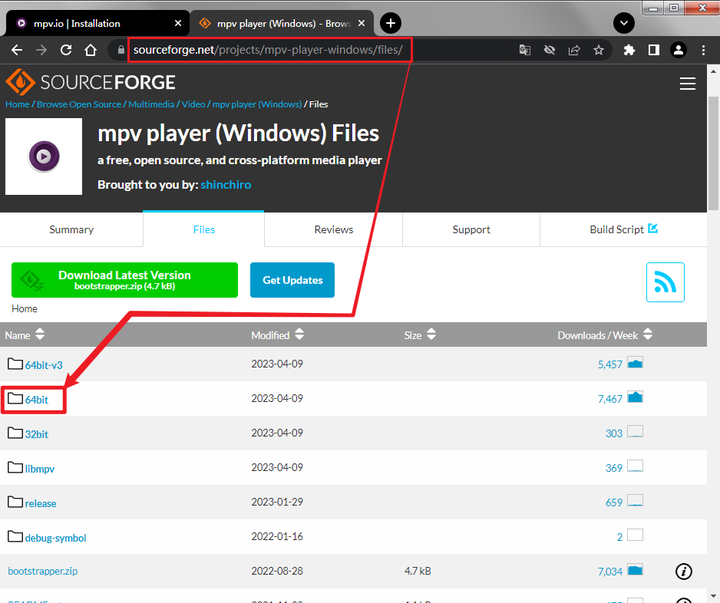
Task: Toggle the side panel icon
Action: click(653, 50)
